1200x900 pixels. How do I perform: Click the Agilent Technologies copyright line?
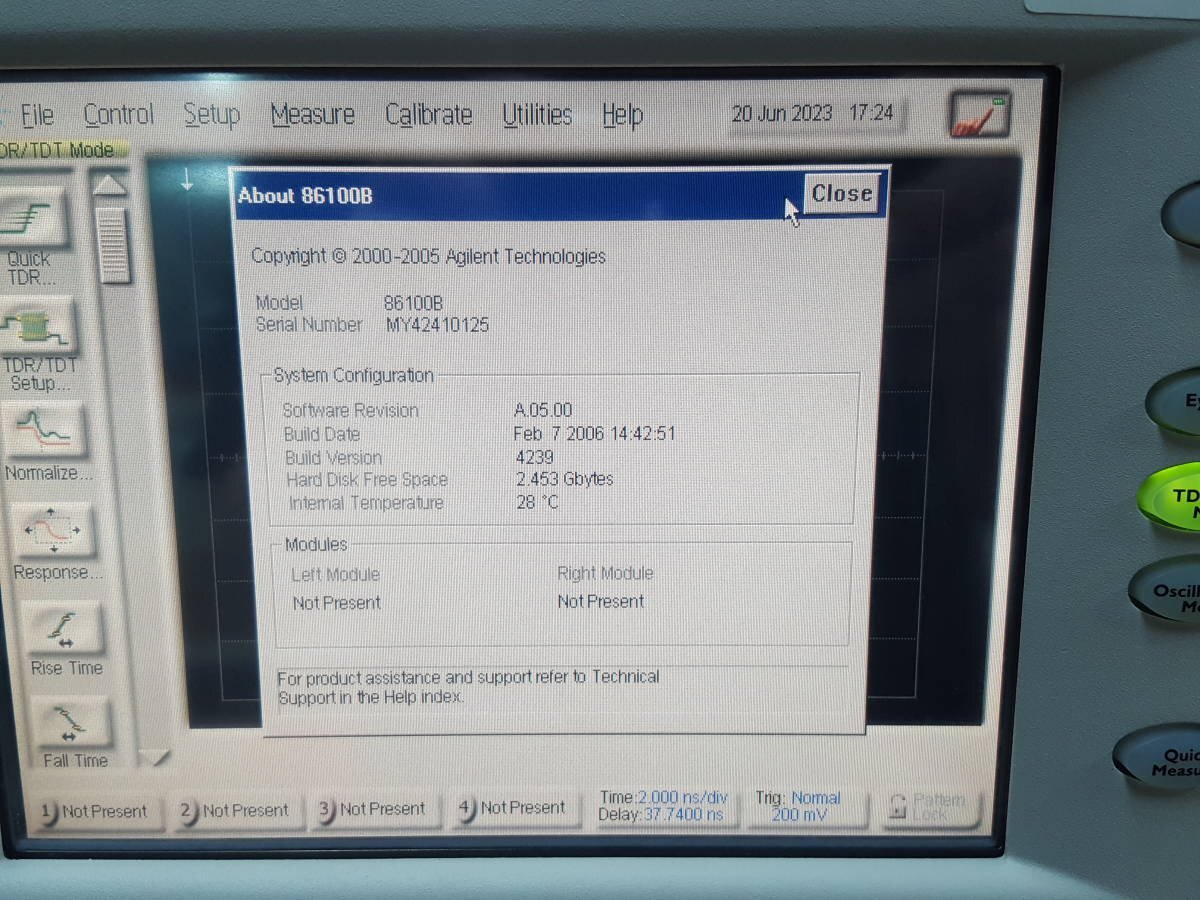coord(428,257)
